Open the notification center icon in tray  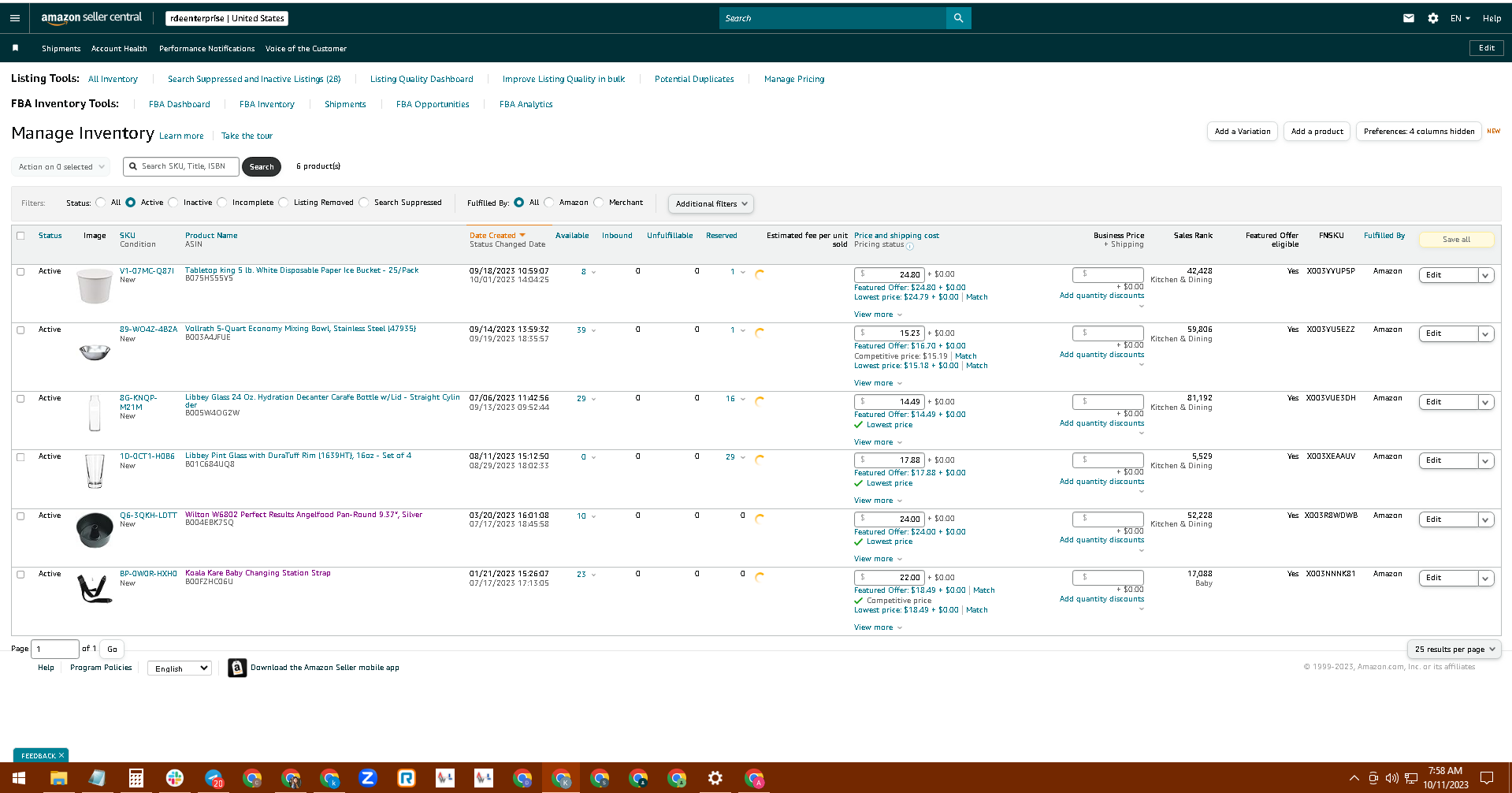(x=1487, y=778)
